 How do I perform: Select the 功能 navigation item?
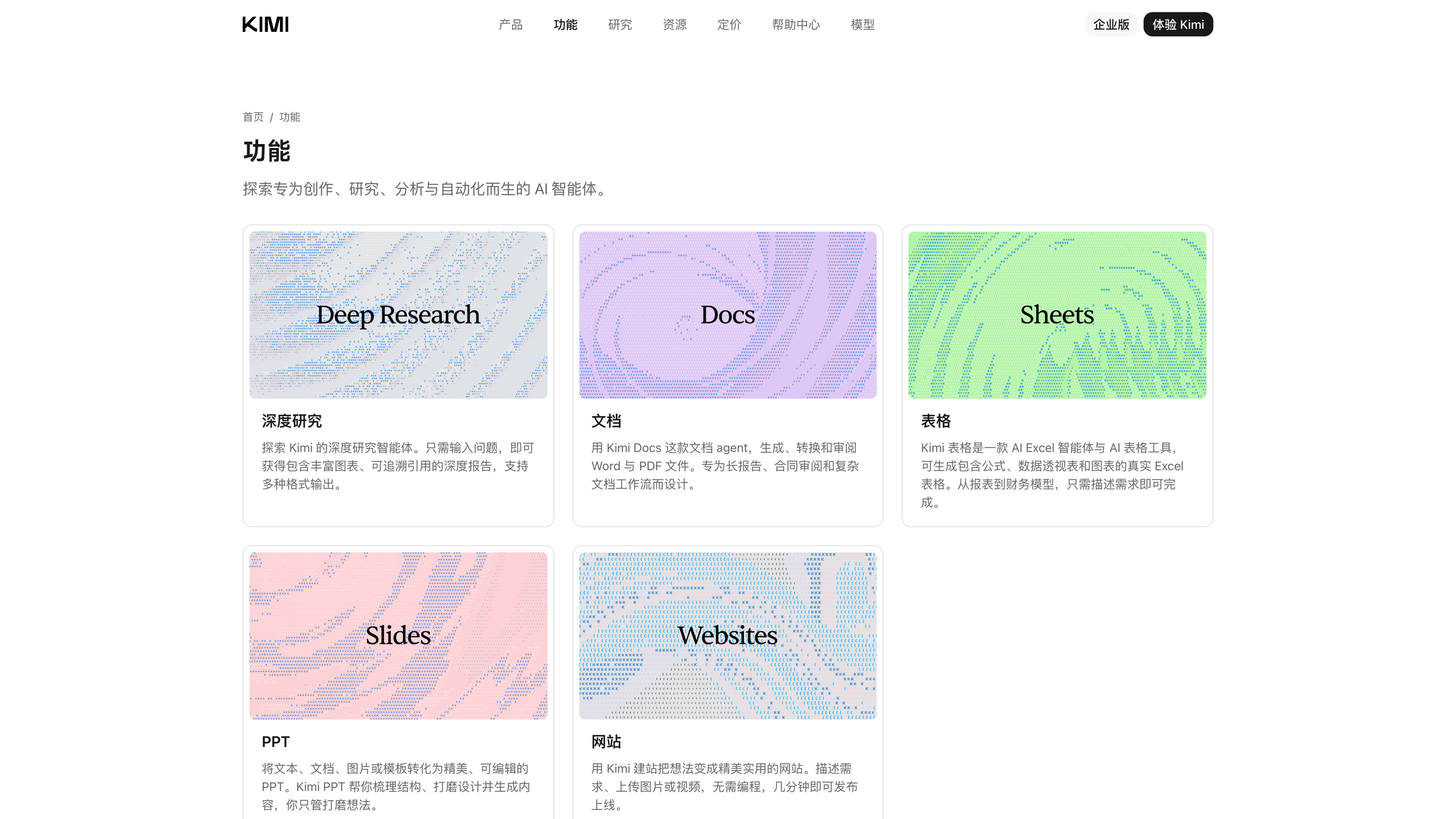point(565,24)
